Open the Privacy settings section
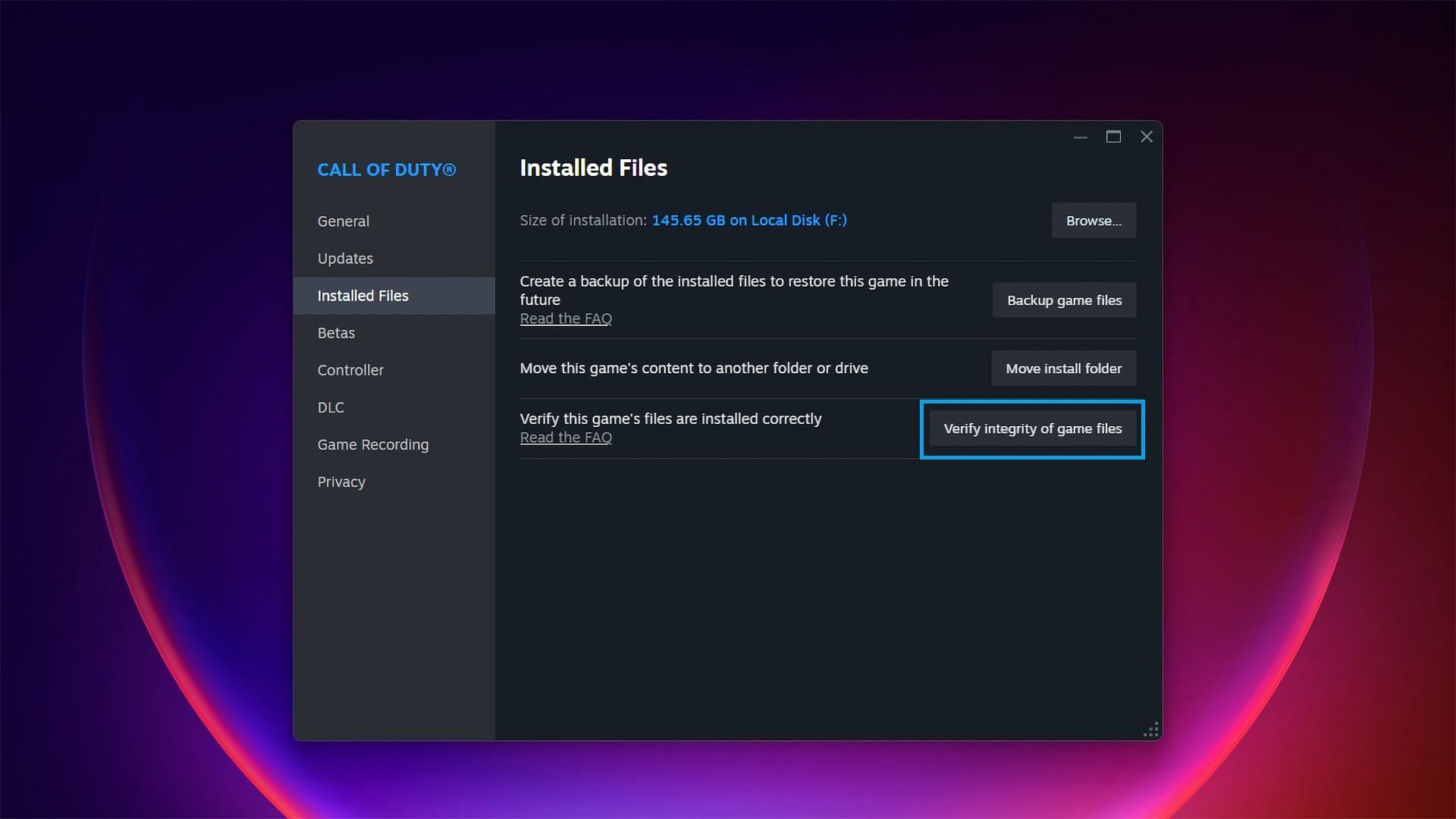Image resolution: width=1456 pixels, height=819 pixels. coord(341,481)
